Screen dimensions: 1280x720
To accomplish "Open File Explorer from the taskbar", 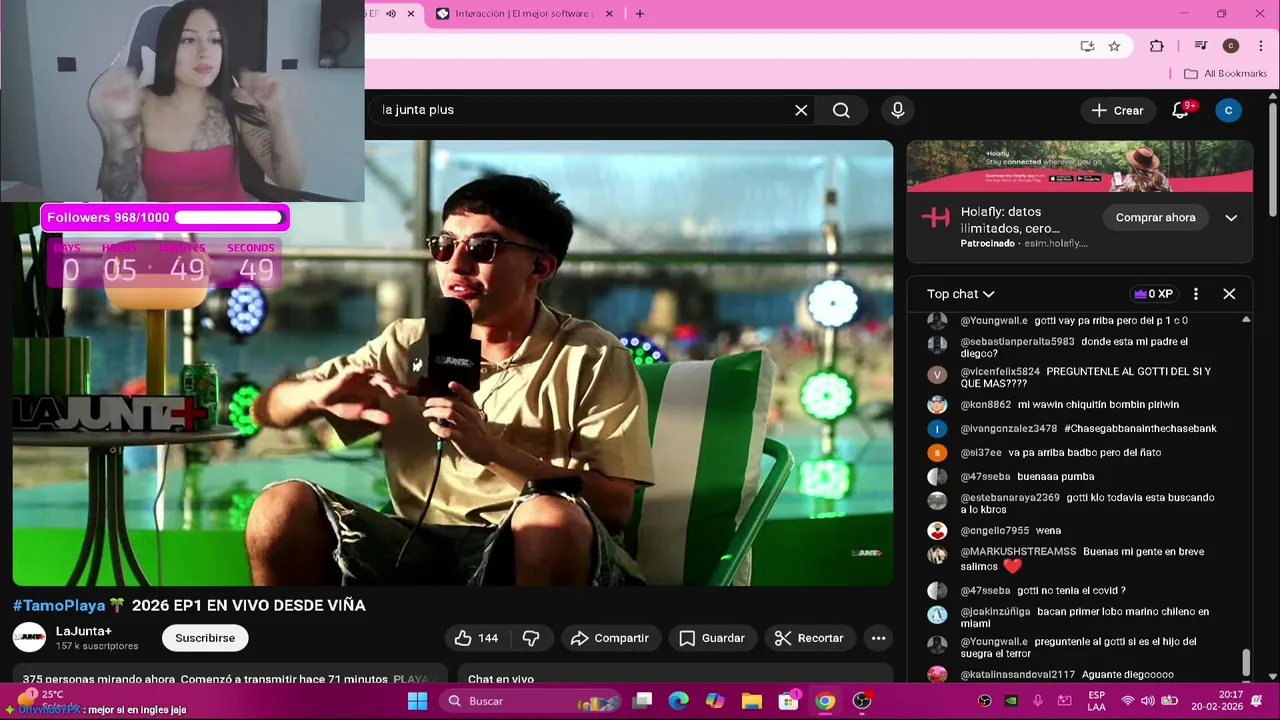I will [x=752, y=701].
